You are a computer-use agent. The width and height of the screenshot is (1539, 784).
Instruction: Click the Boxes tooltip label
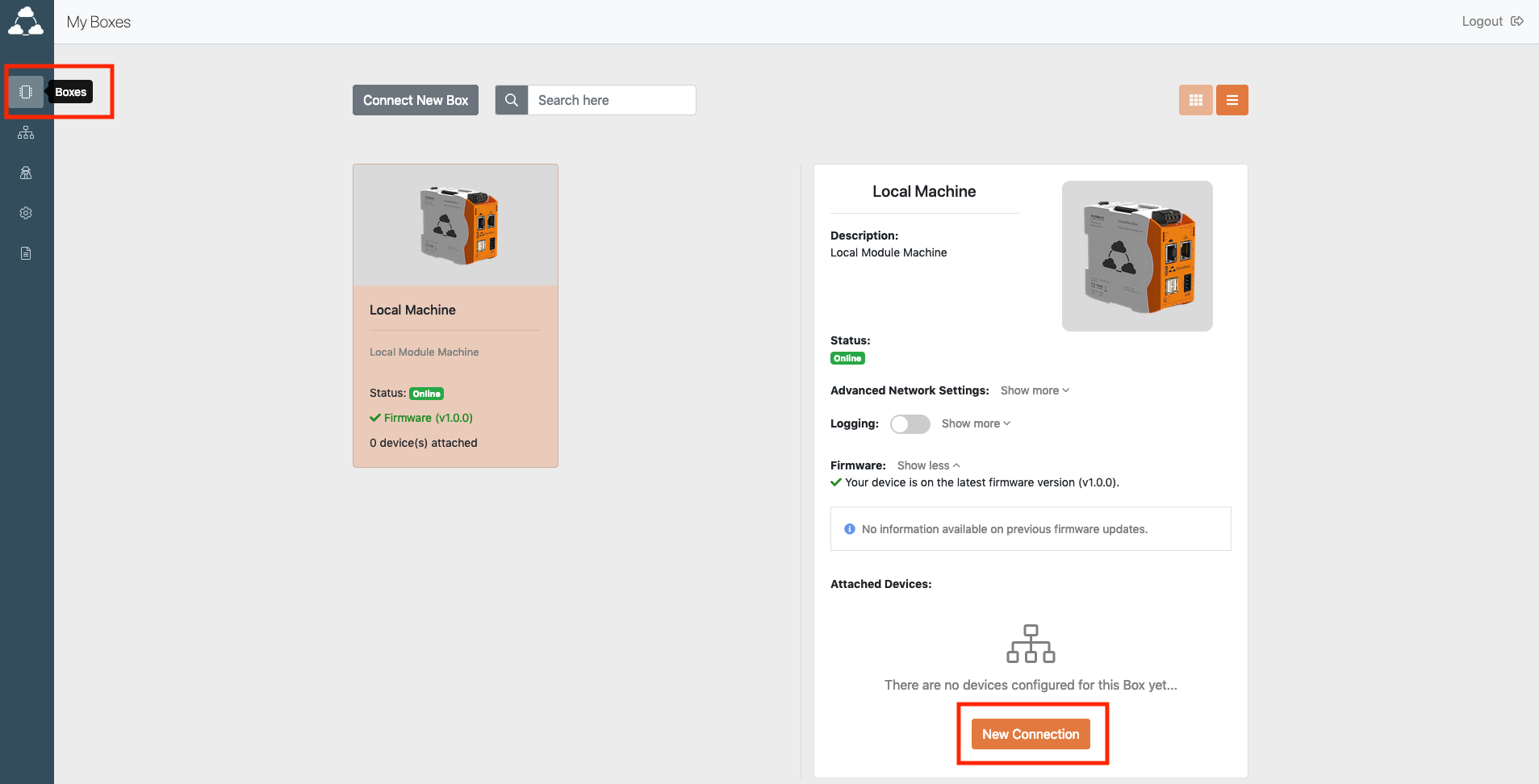pos(71,92)
